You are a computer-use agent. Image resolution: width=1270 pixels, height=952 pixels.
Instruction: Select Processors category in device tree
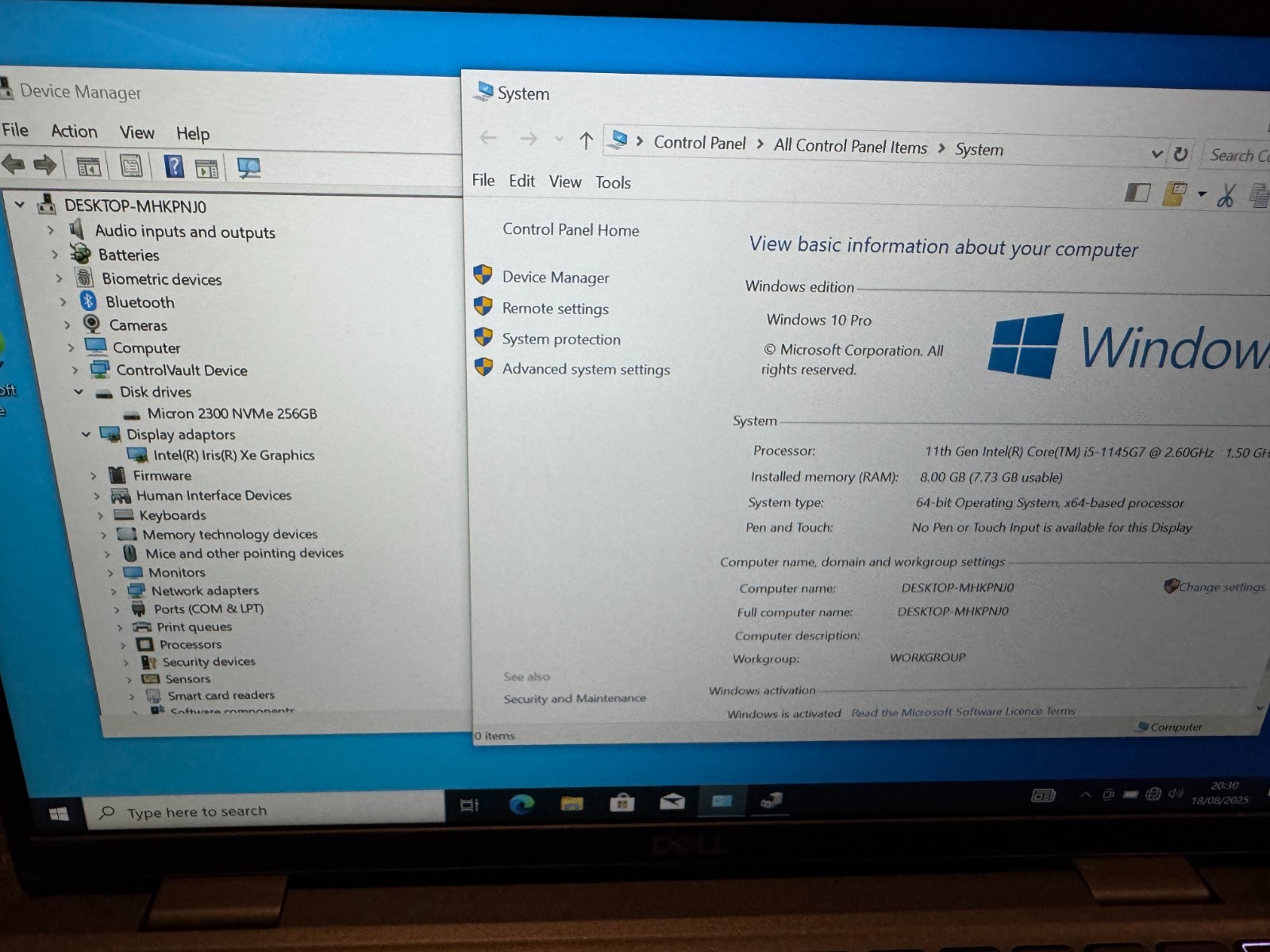pos(190,644)
